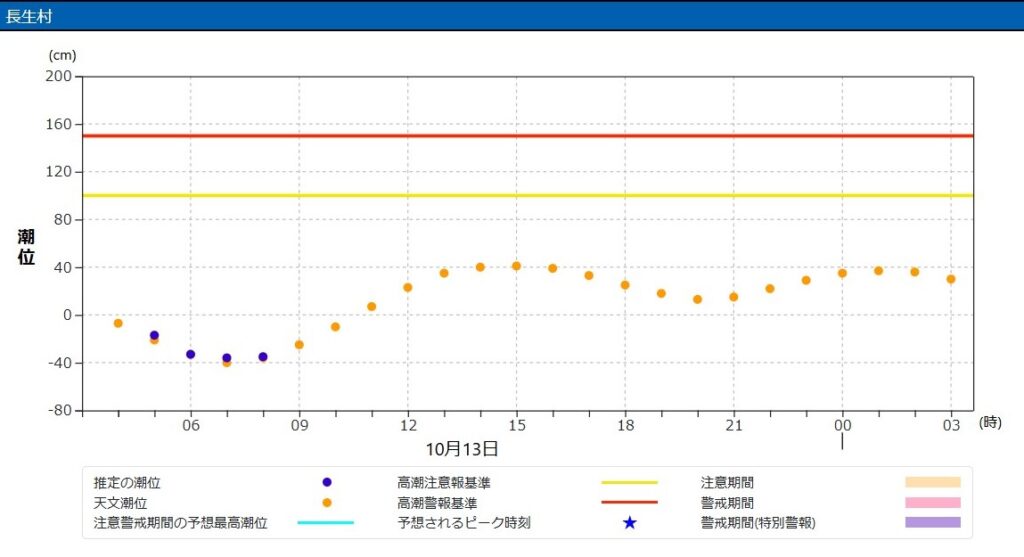Click the 12 hour label on x-axis

click(x=408, y=425)
